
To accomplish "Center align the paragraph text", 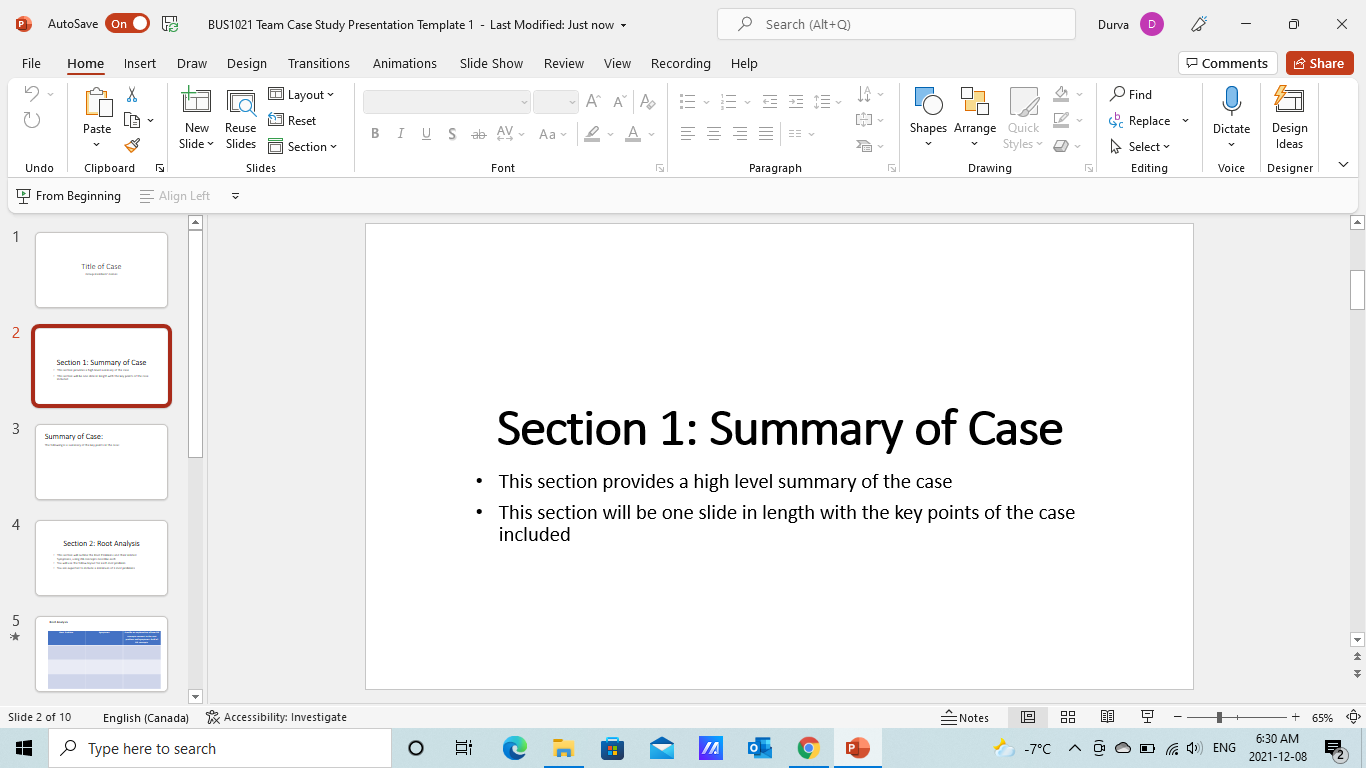I will coord(714,134).
